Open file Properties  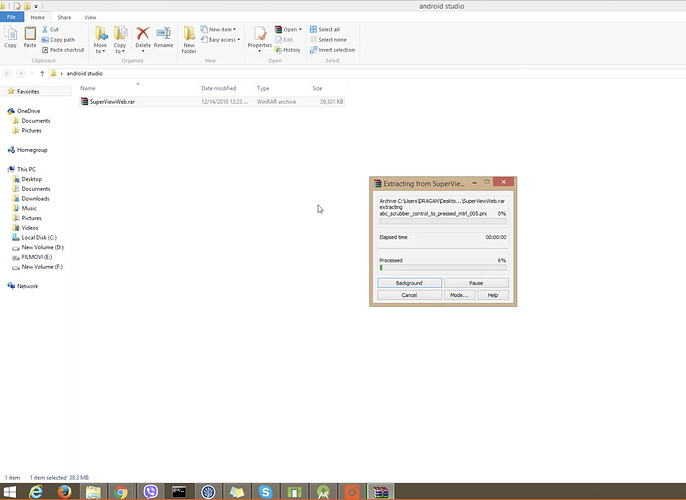click(x=259, y=39)
